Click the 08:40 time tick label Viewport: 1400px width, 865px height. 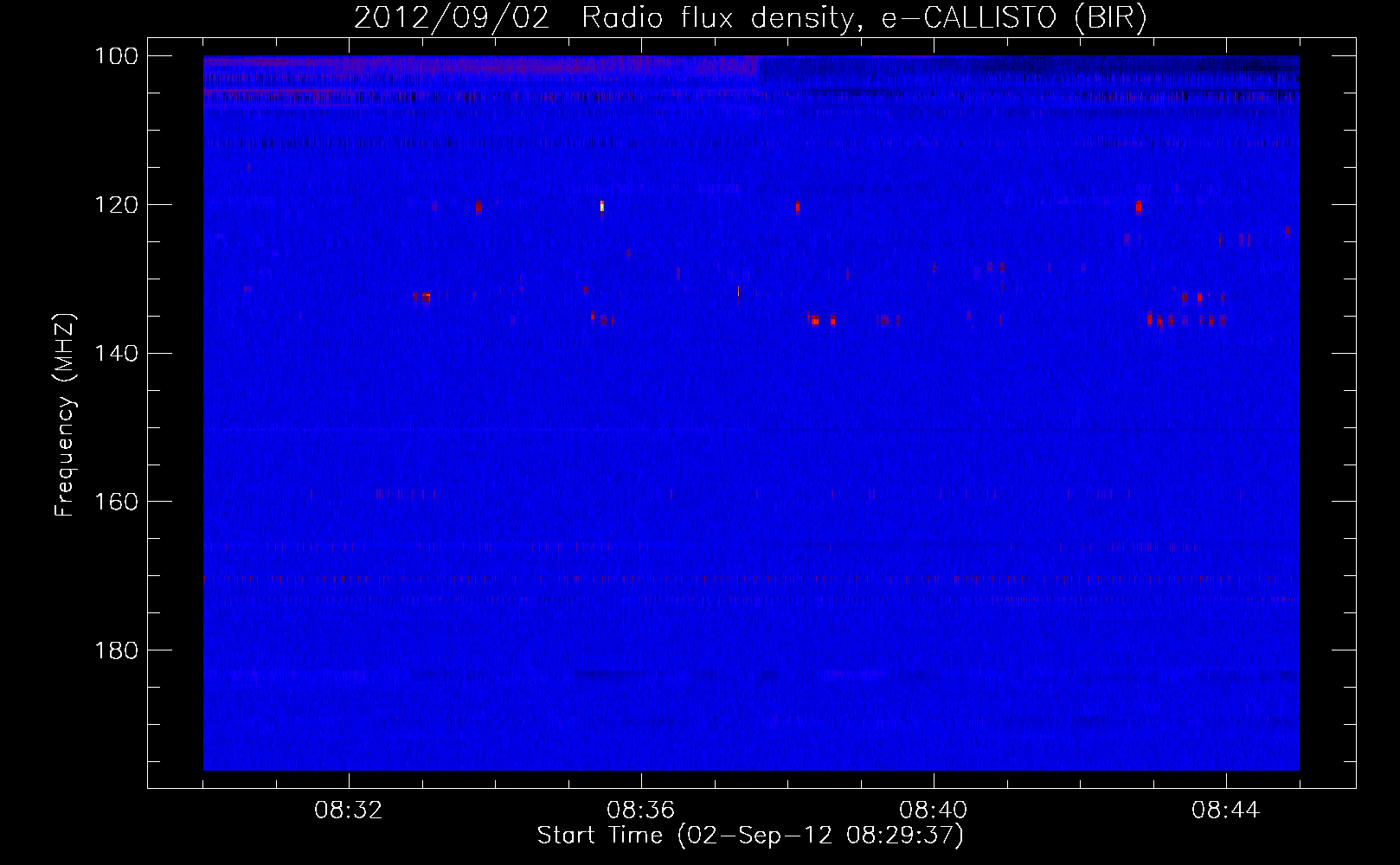click(x=934, y=811)
